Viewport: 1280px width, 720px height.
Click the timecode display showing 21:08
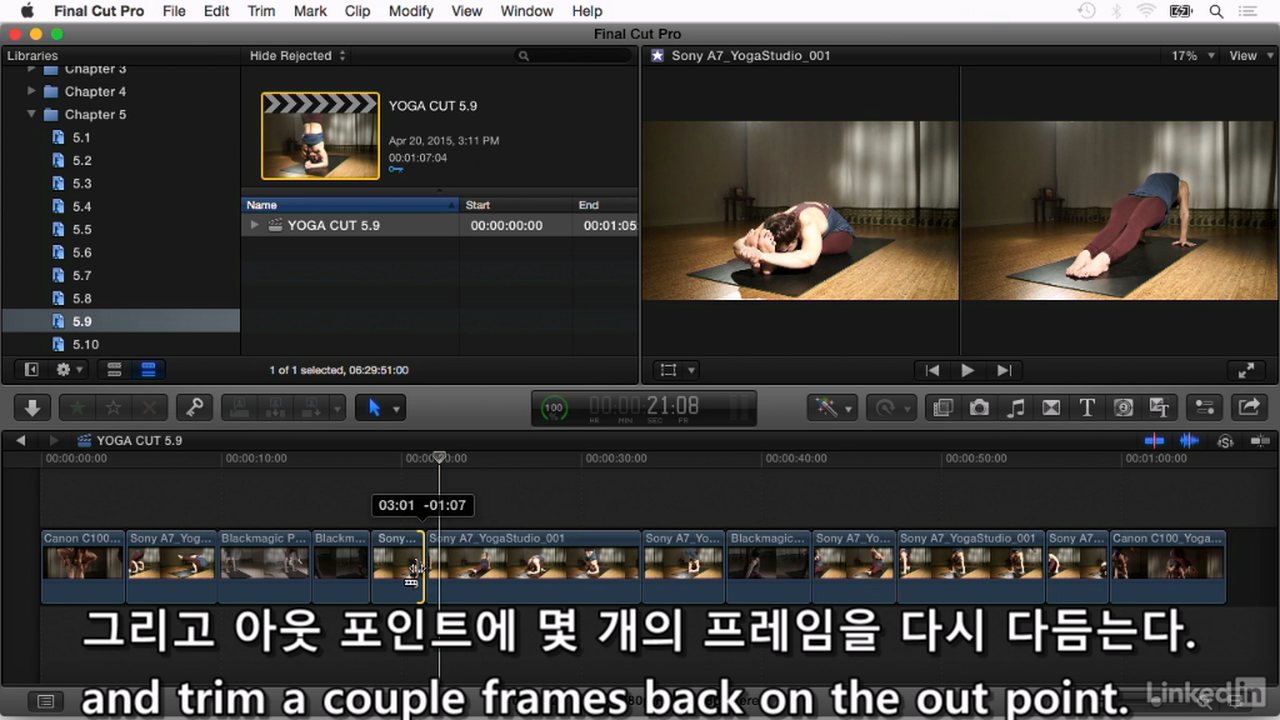[x=645, y=406]
